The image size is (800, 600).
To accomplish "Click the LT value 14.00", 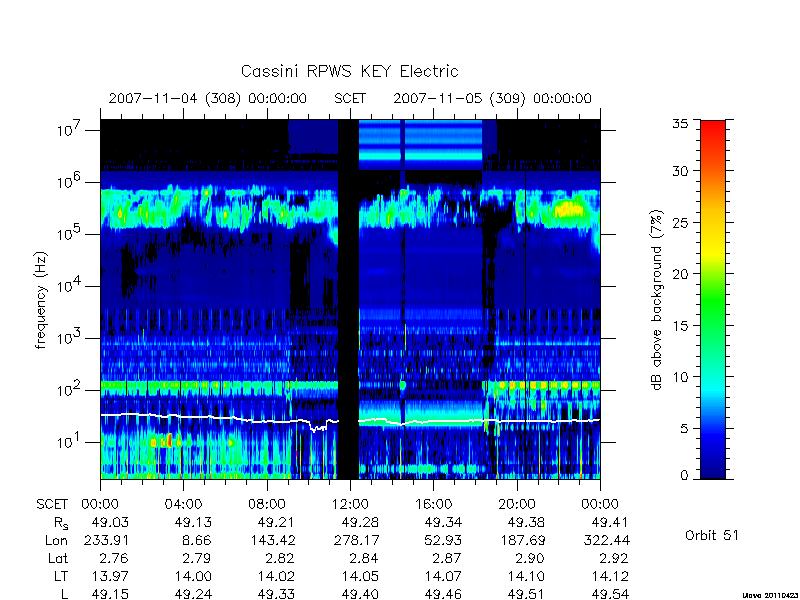I will coord(193,576).
